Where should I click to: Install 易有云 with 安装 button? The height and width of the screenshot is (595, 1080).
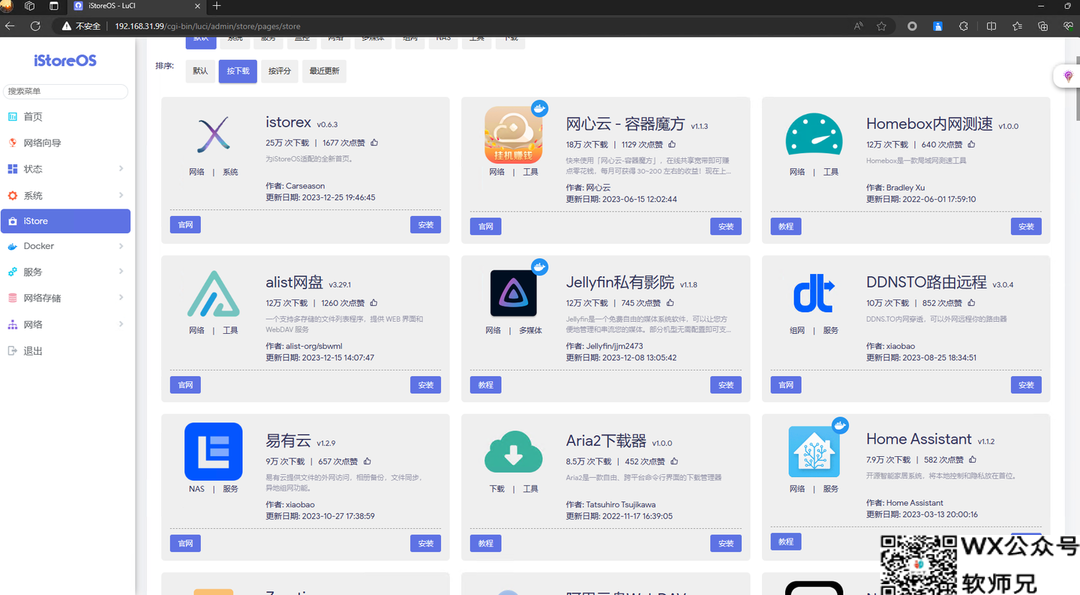click(426, 543)
